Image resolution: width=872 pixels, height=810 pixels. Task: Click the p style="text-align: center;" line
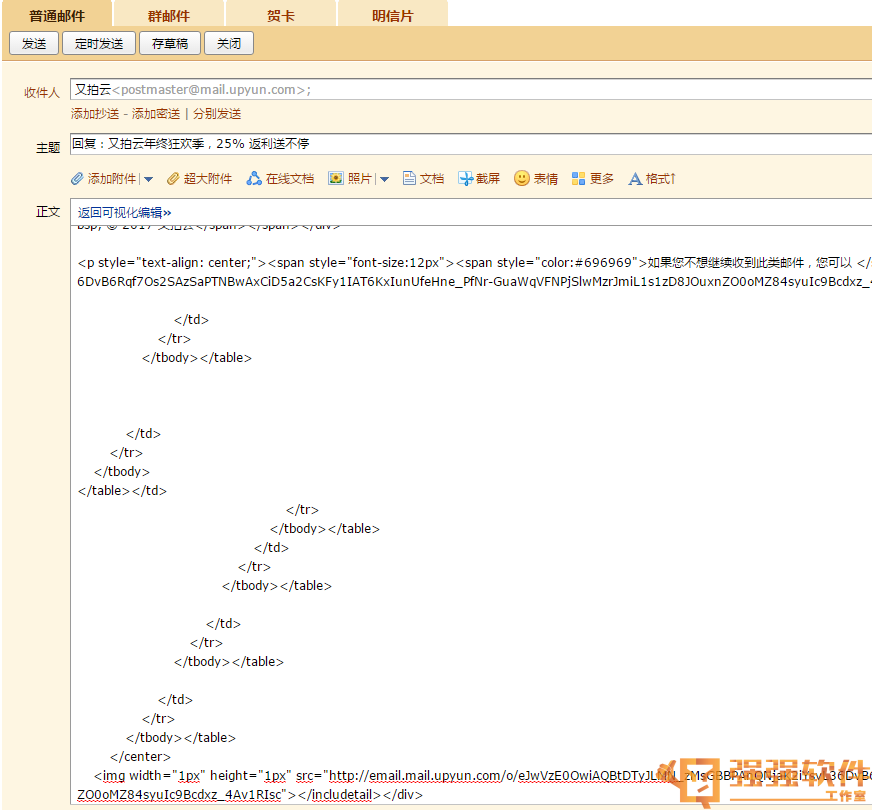474,262
